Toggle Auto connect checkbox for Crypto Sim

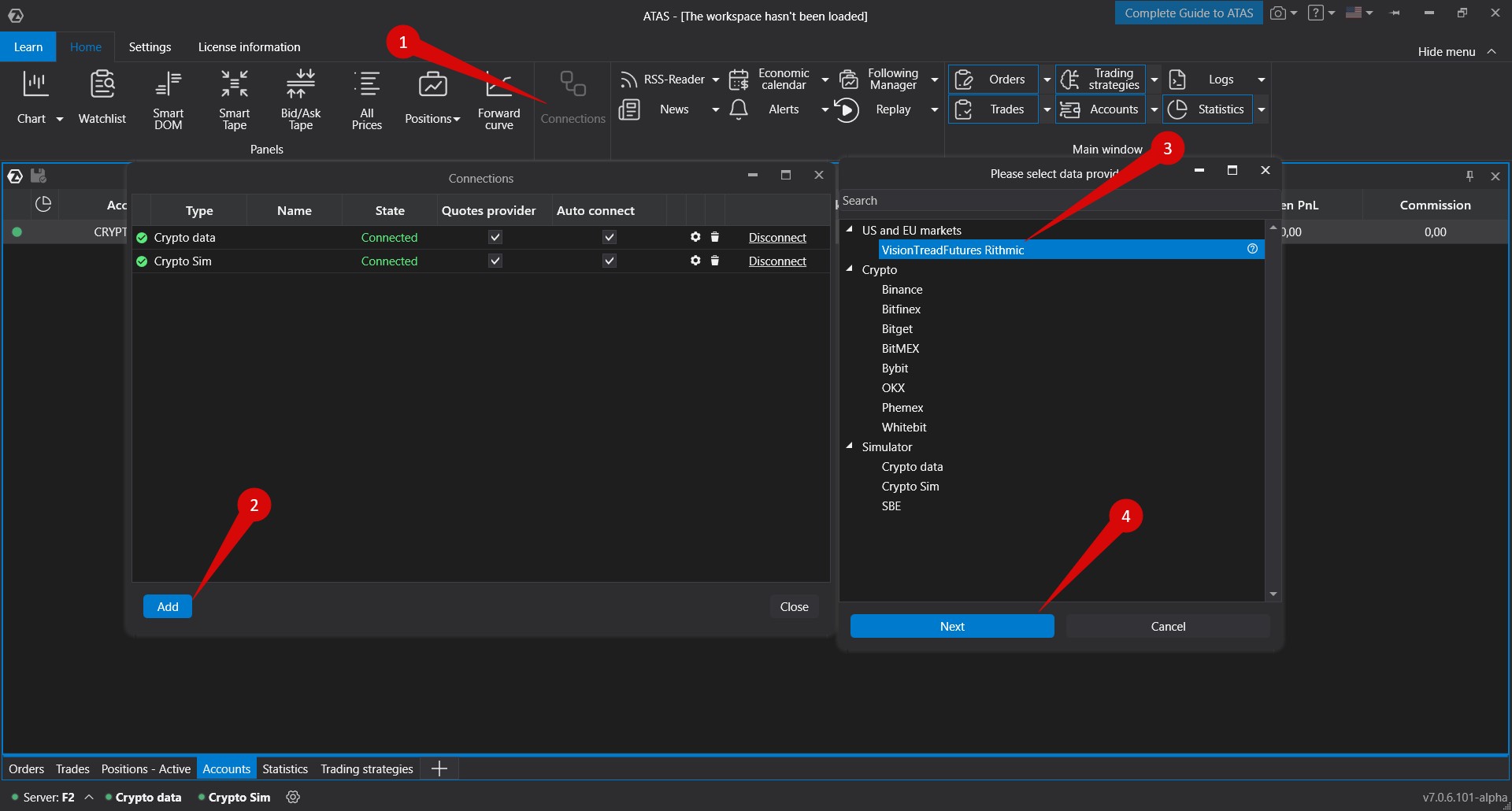609,261
